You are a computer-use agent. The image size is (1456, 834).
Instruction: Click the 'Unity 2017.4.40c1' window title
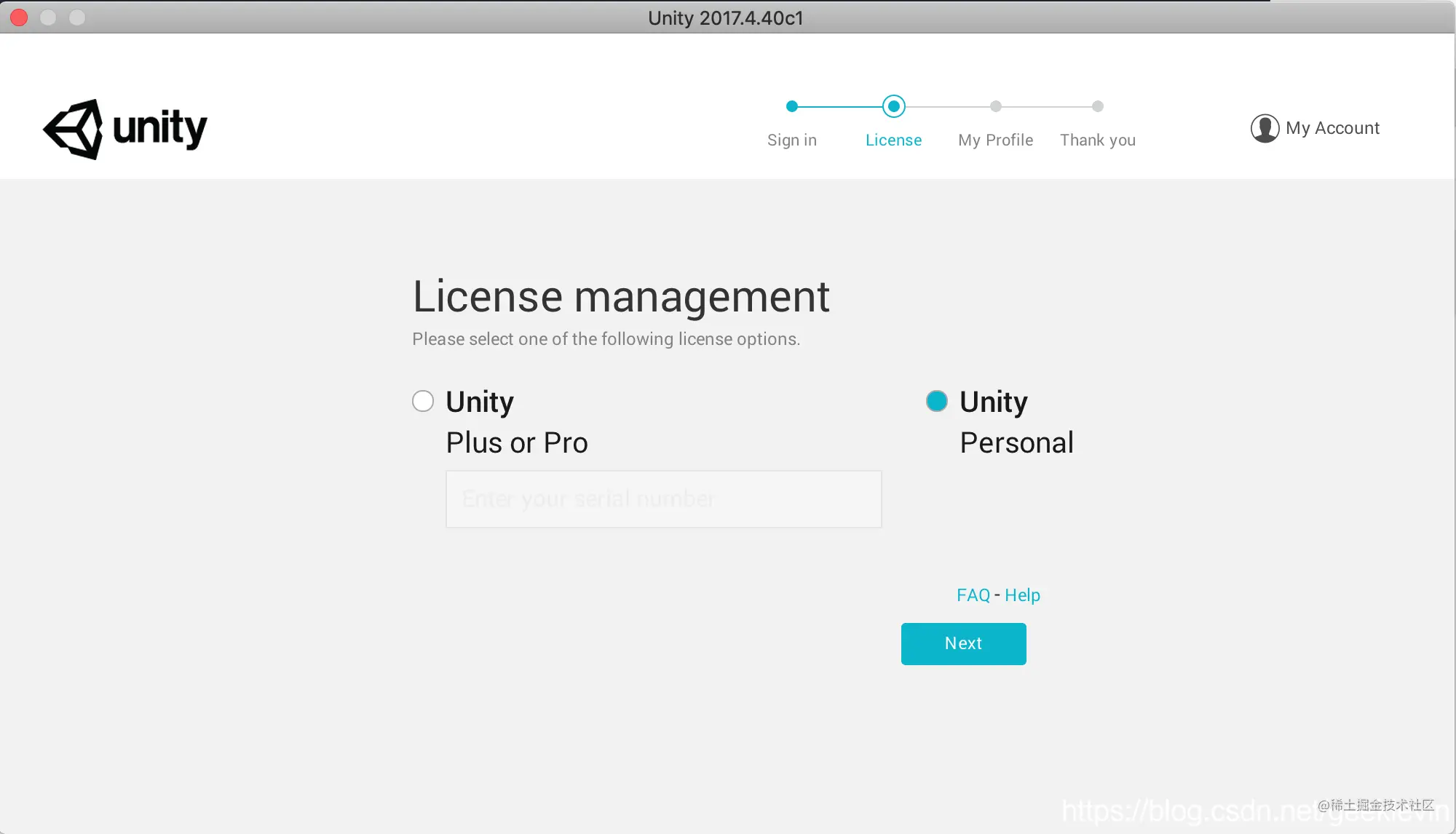[x=726, y=18]
